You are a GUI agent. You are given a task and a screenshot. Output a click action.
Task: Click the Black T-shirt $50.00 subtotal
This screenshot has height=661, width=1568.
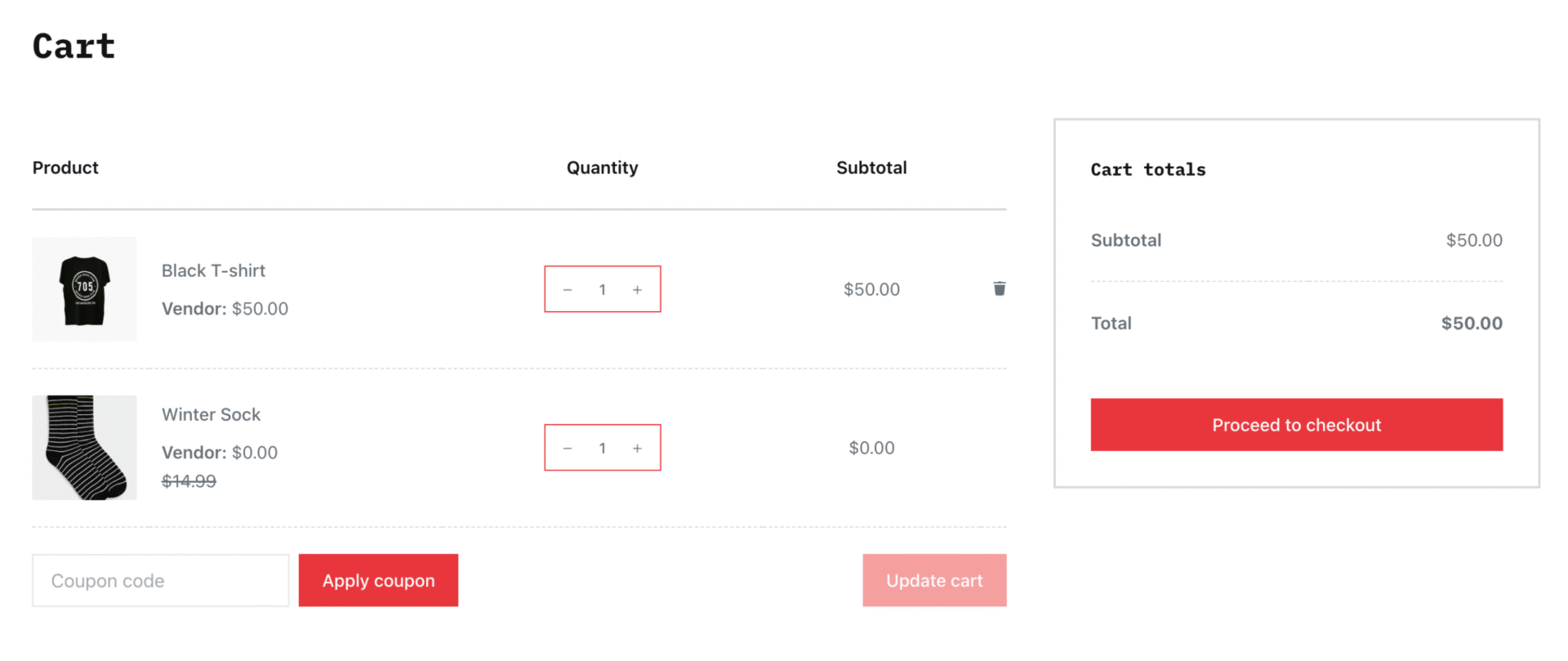tap(871, 288)
